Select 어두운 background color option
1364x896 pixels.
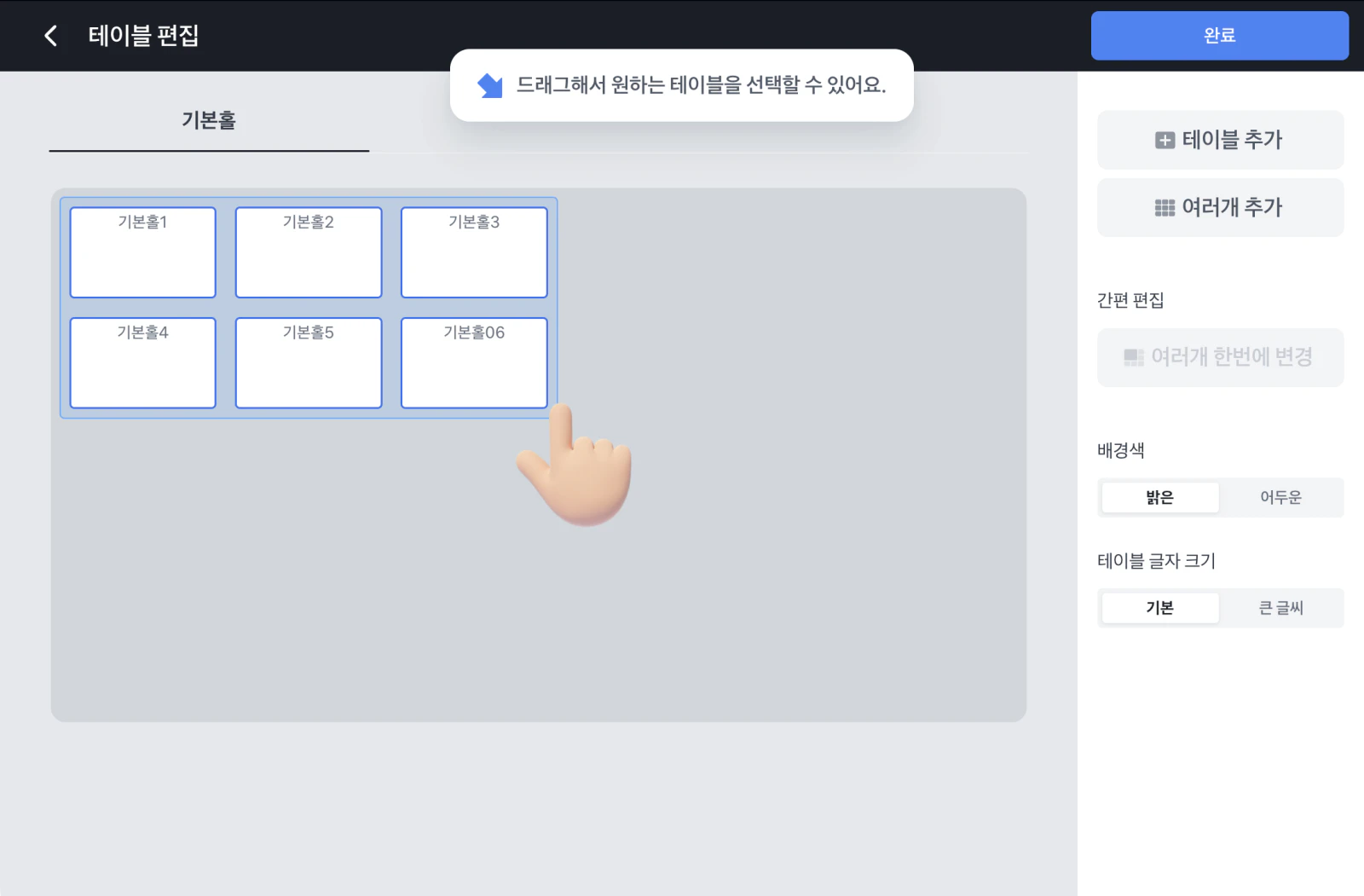(x=1280, y=498)
